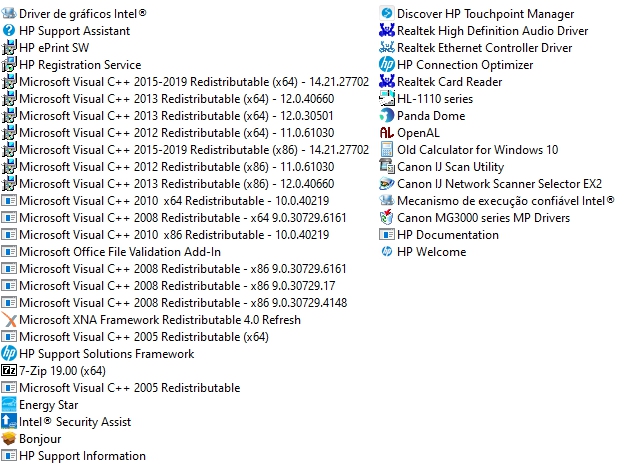
Task: Click the HP Support Solutions Framework icon
Action: click(9, 353)
